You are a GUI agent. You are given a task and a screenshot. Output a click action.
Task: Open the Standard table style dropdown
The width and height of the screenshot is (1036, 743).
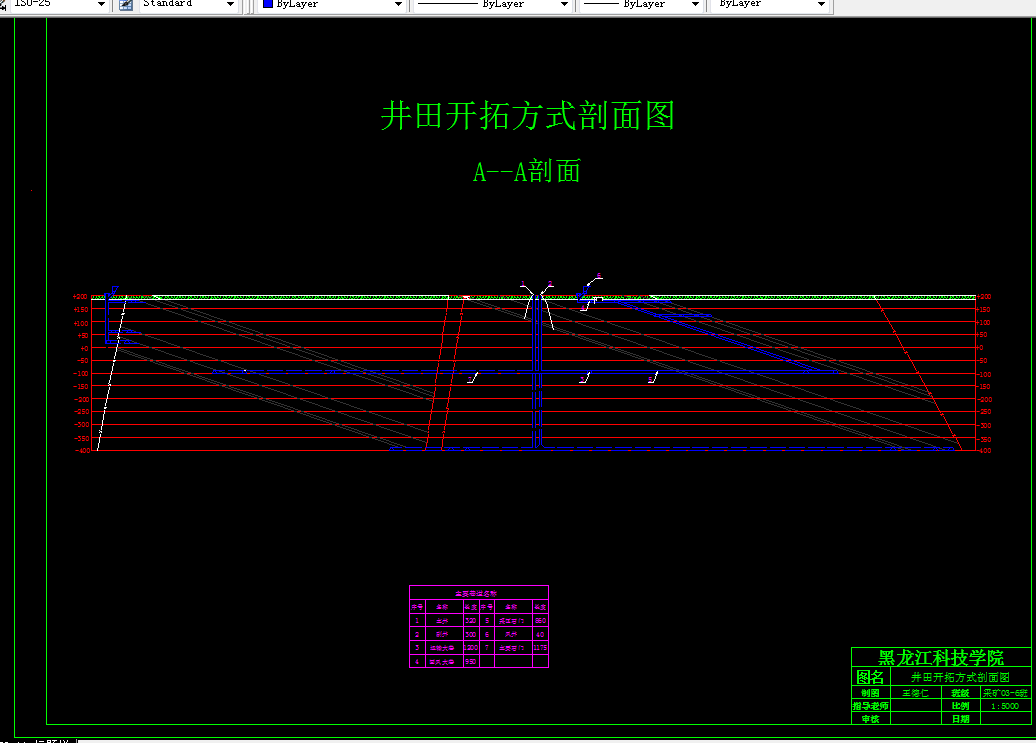[x=230, y=4]
